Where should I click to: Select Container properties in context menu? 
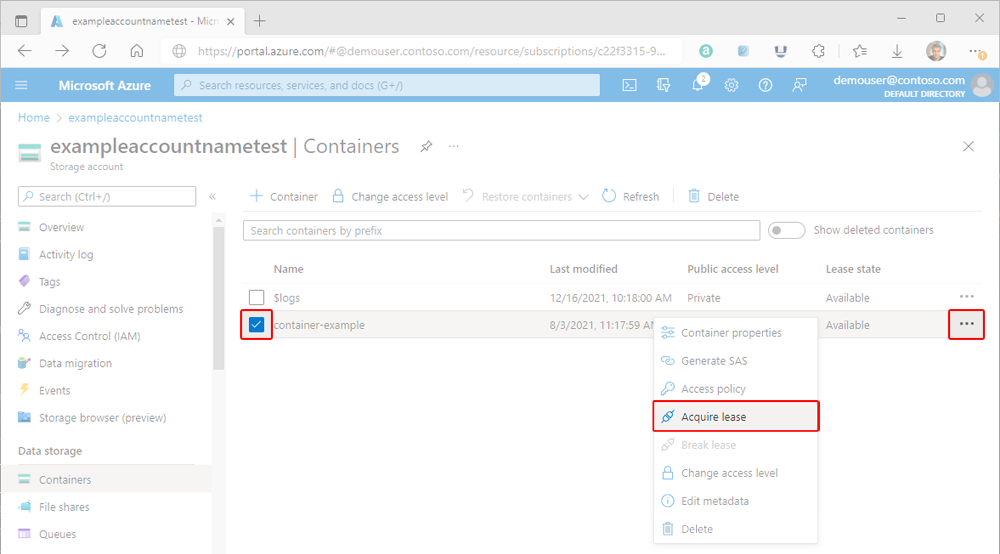pyautogui.click(x=735, y=333)
